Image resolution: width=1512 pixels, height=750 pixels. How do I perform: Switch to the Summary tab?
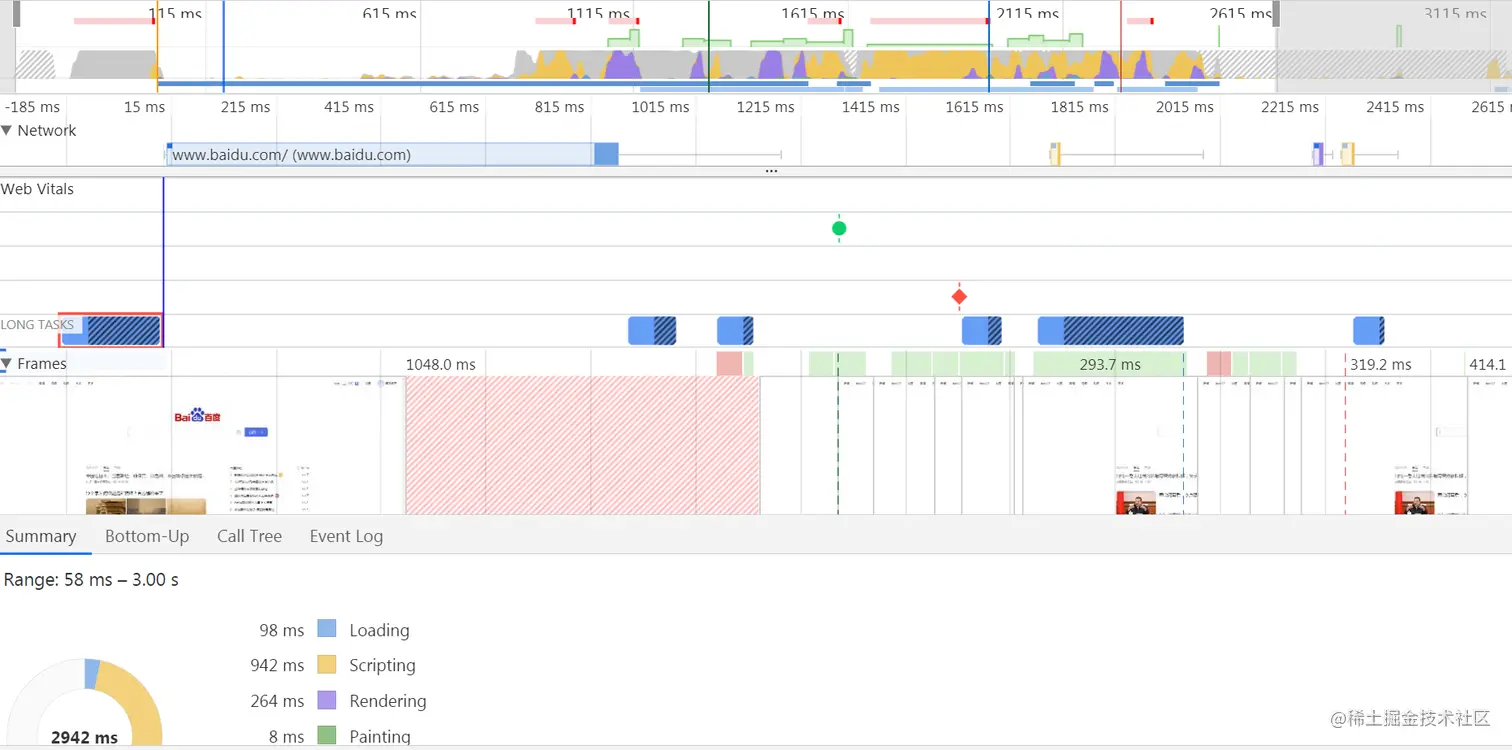(41, 536)
